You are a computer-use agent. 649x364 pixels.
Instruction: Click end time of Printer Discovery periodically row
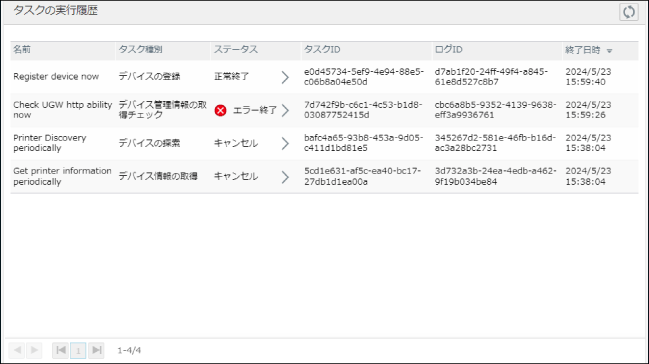tap(588, 143)
